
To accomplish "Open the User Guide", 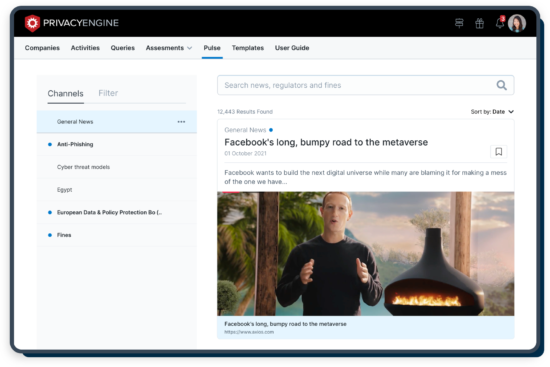I will click(292, 48).
